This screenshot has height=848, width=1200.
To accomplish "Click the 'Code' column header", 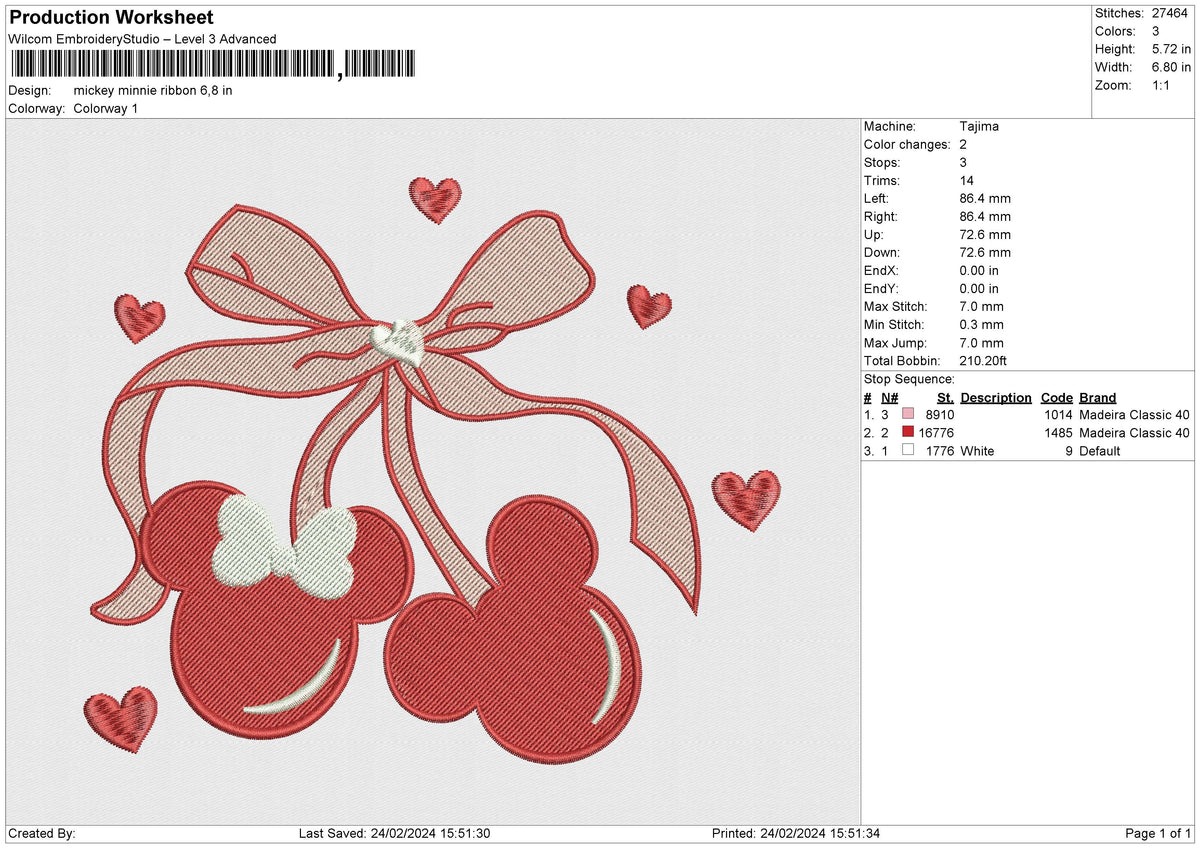I will 1056,398.
